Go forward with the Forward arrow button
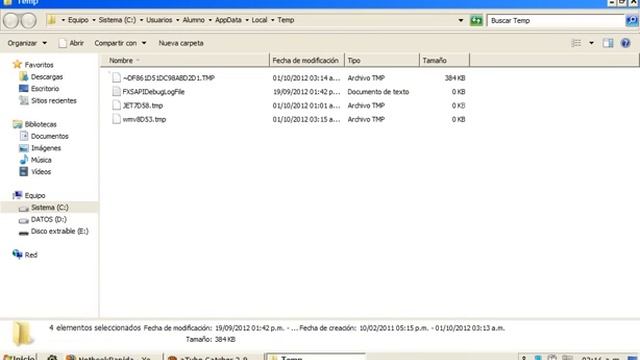This screenshot has width=640, height=360. [x=29, y=20]
